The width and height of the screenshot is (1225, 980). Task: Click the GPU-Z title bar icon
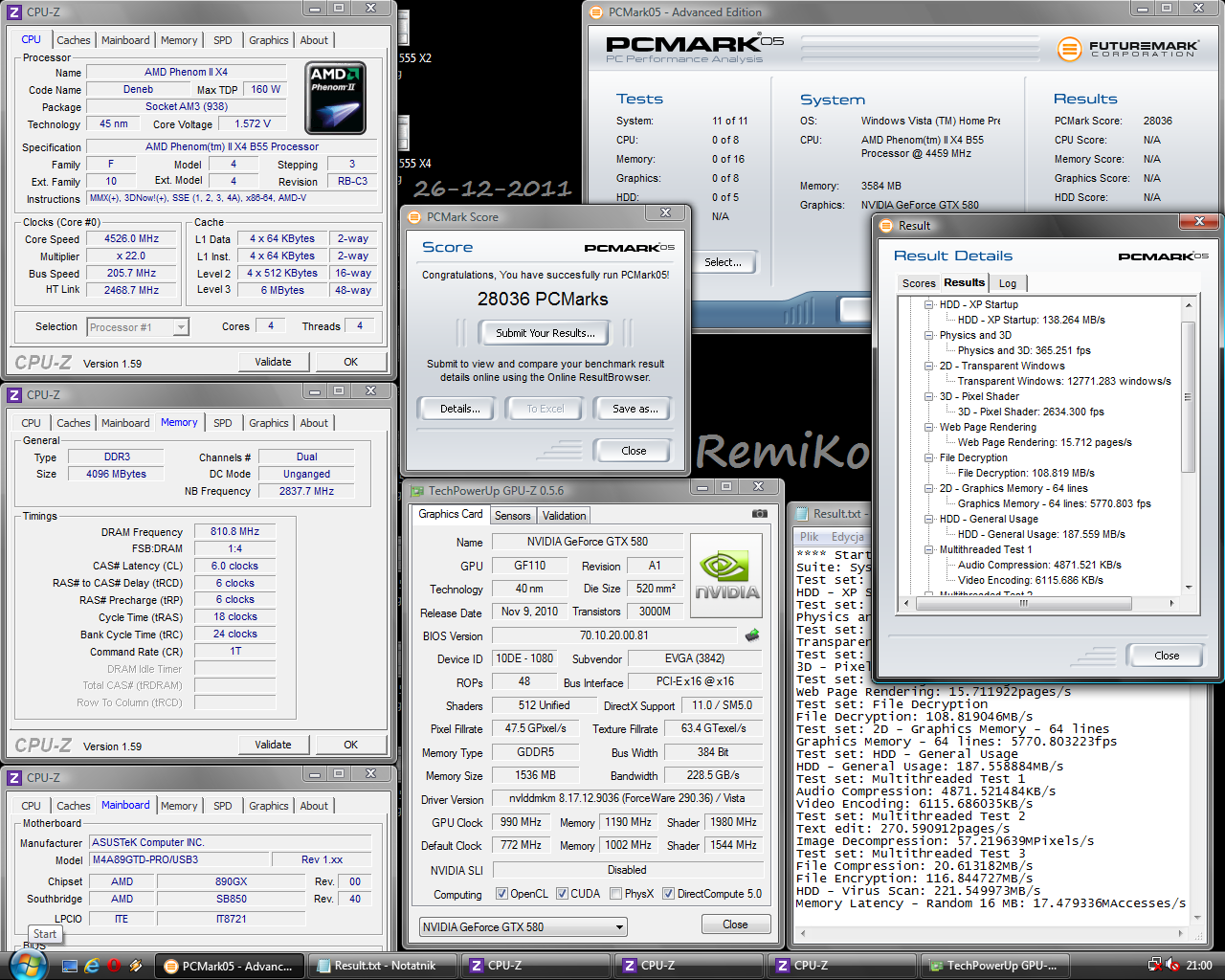tap(417, 491)
